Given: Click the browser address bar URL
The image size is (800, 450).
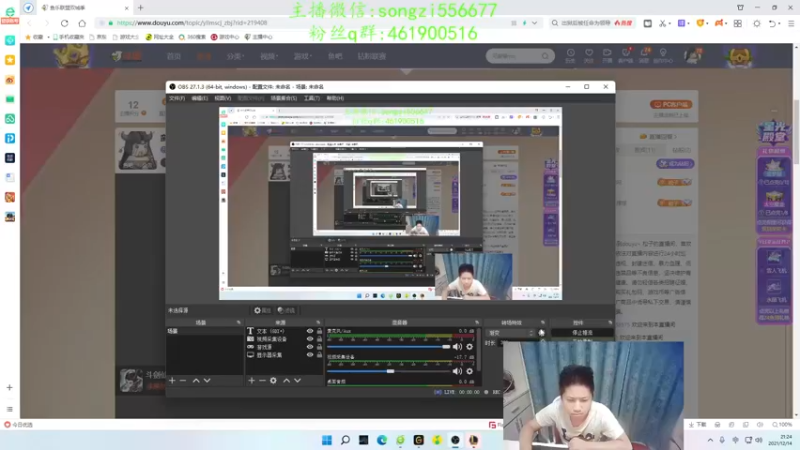Looking at the screenshot, I should click(192, 23).
